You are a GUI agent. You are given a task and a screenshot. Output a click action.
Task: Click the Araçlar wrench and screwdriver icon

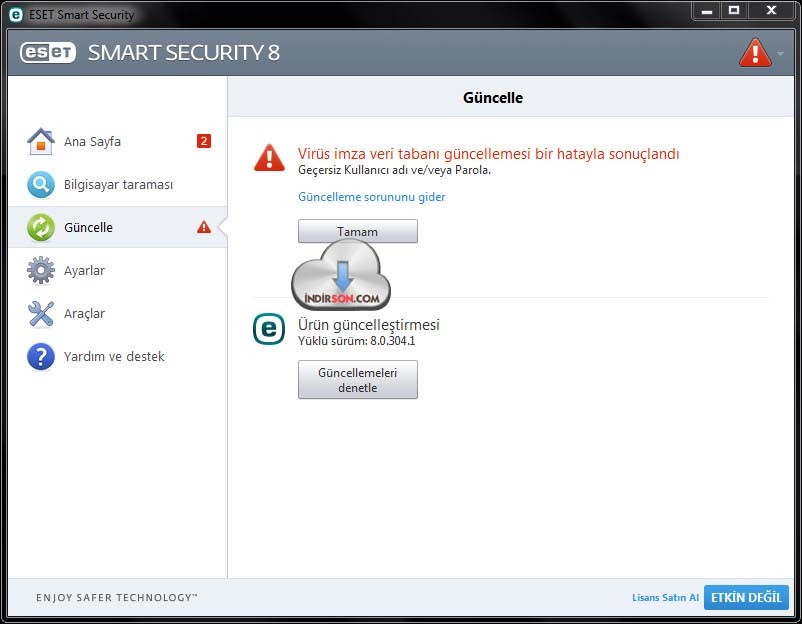[41, 313]
